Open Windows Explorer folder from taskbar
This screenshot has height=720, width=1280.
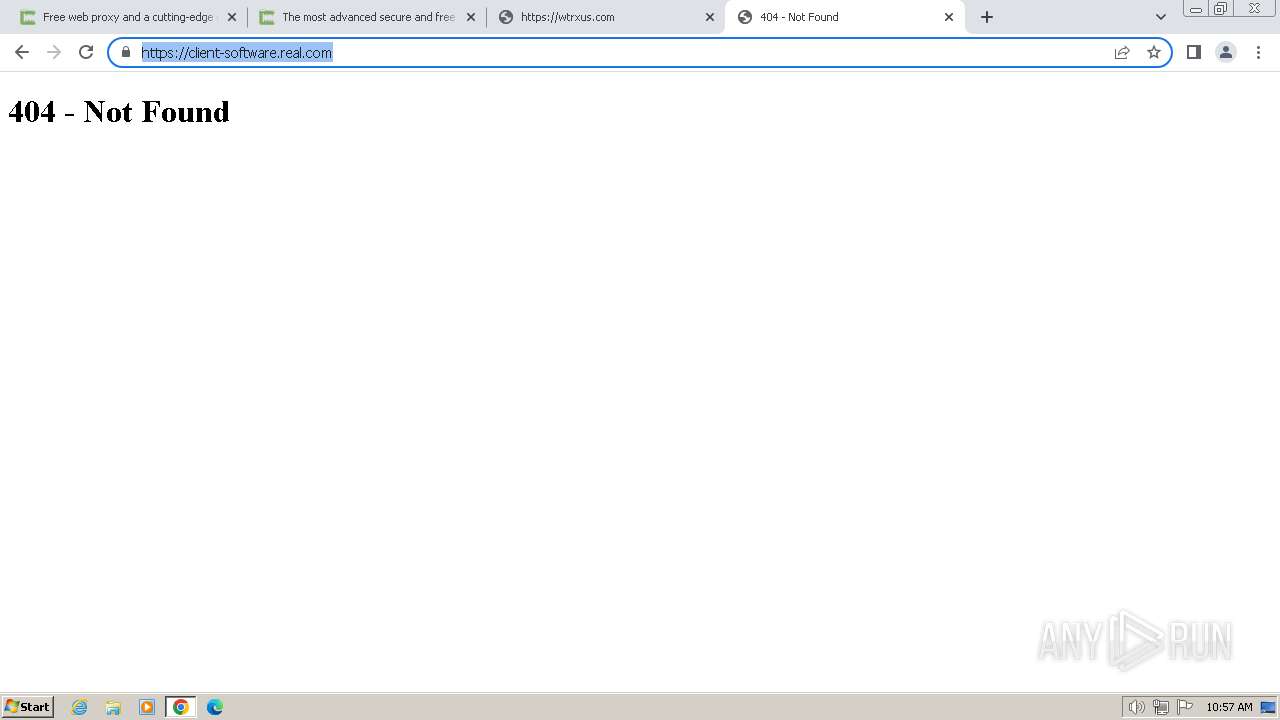[113, 707]
